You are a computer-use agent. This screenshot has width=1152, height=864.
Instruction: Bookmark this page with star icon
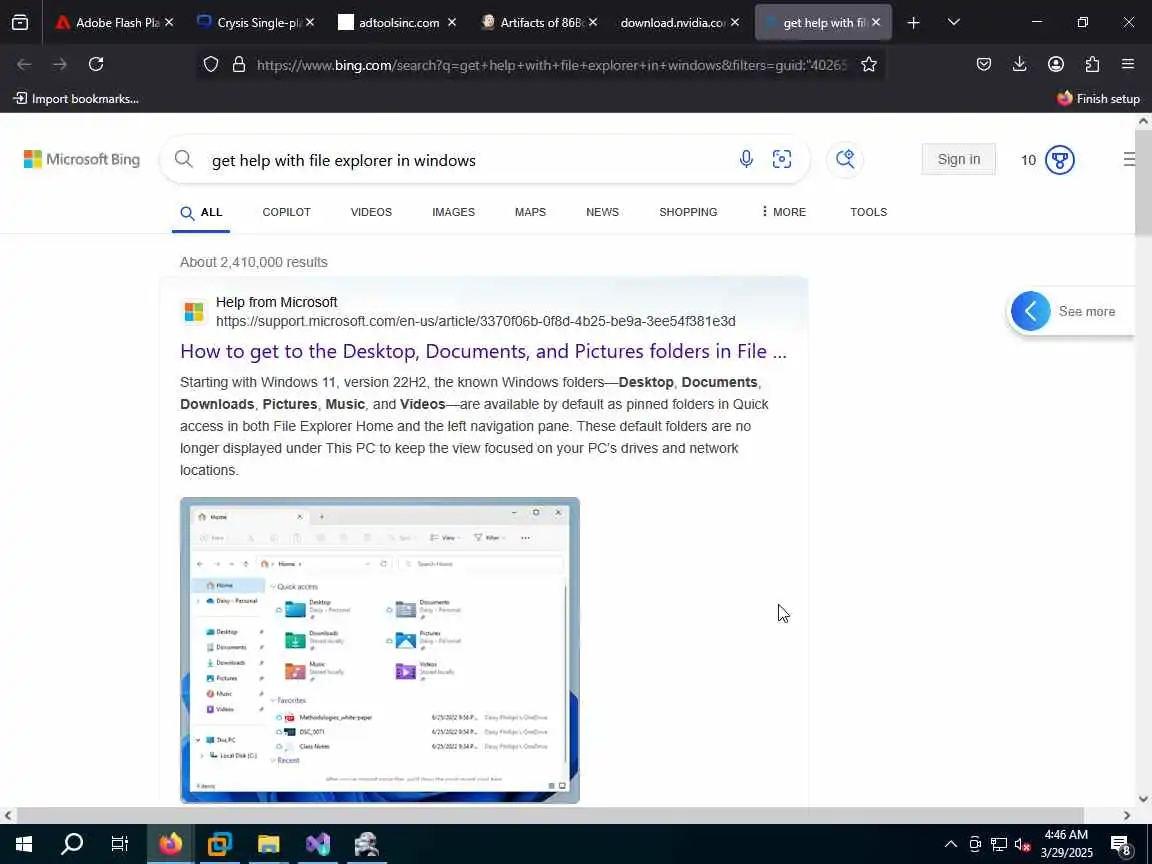click(x=868, y=65)
